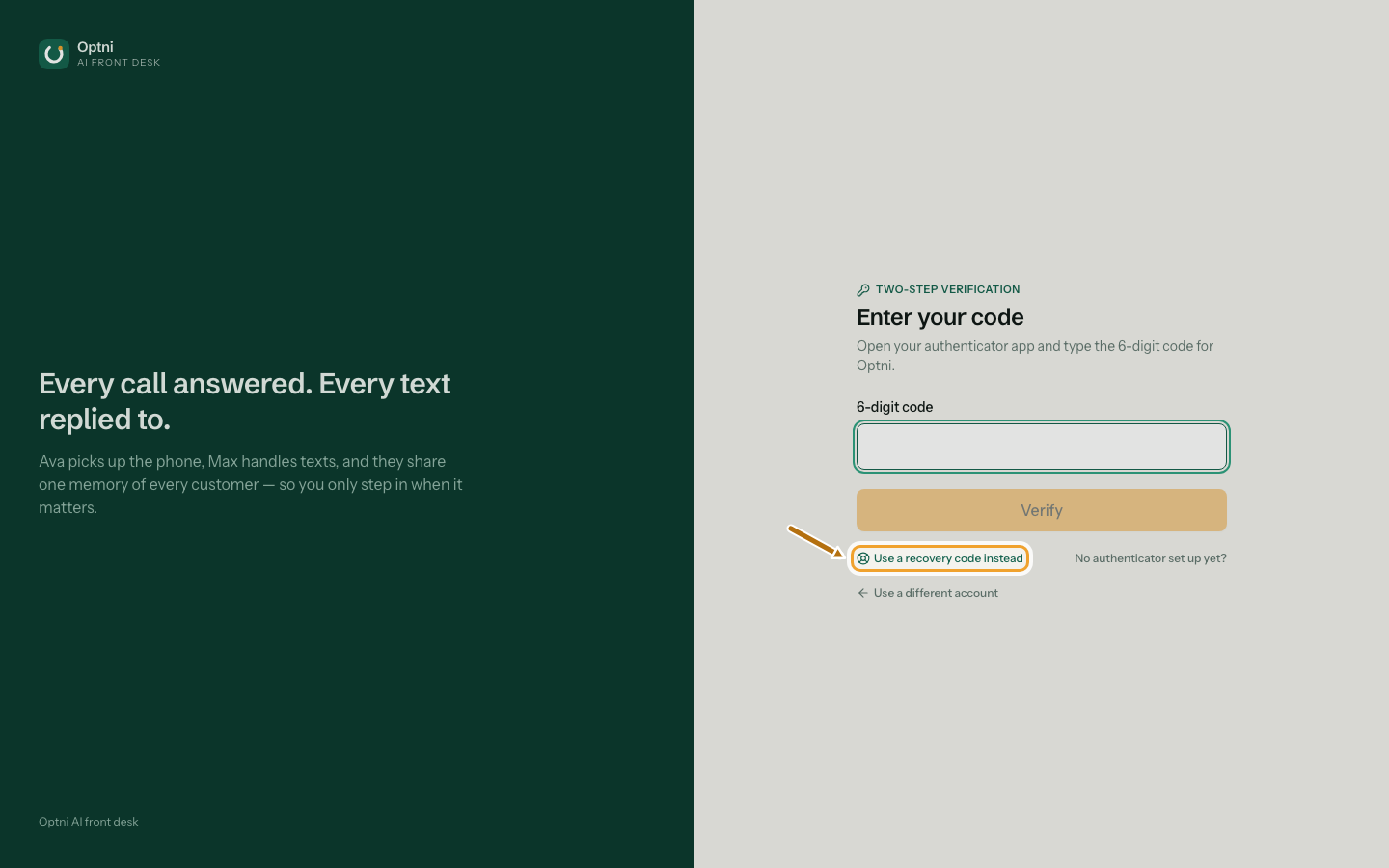Click the Optni AI front desk footer text
The height and width of the screenshot is (868, 1389).
89,822
